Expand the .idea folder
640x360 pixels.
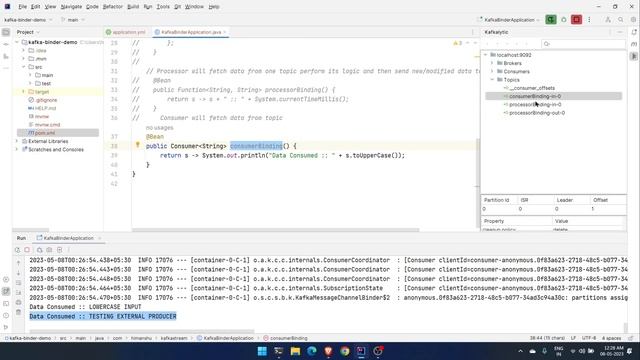click(x=24, y=51)
